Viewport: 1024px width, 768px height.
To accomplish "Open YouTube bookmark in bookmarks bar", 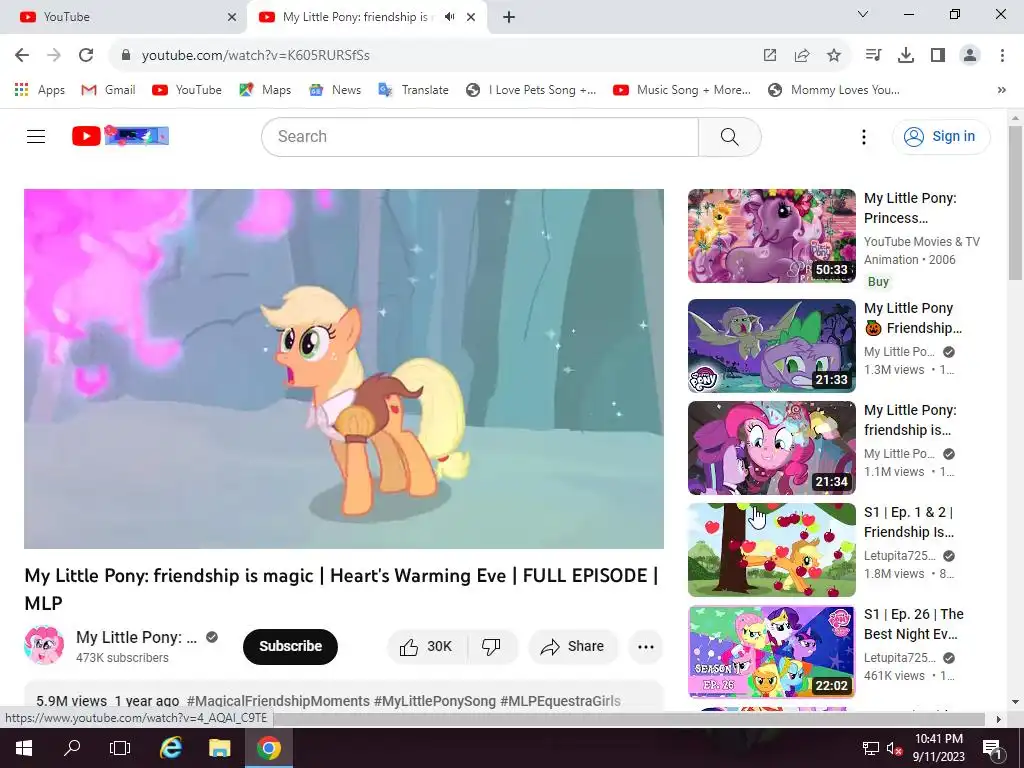I will [187, 90].
